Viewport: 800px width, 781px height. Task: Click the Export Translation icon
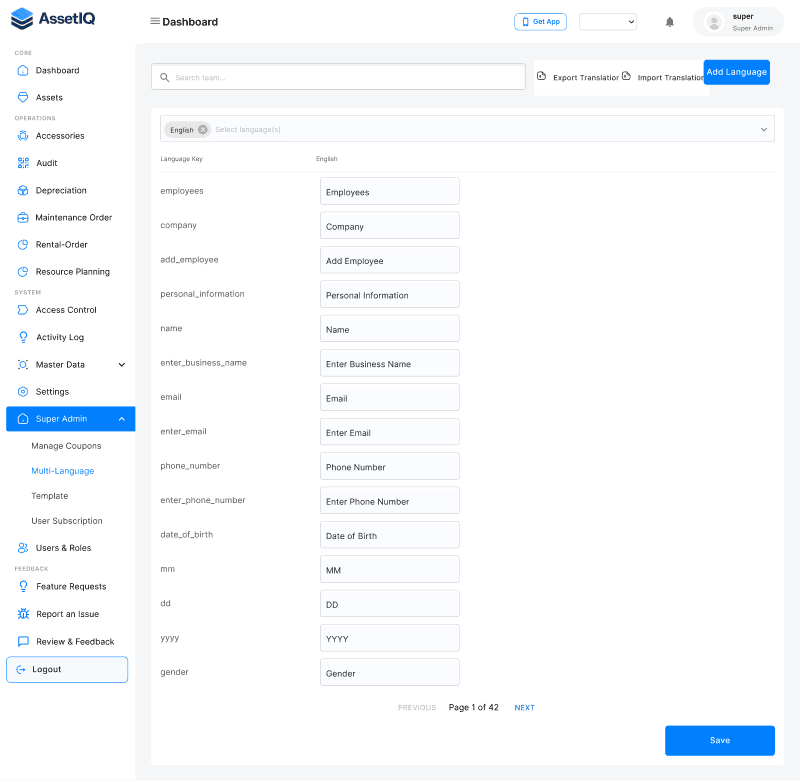tap(541, 76)
